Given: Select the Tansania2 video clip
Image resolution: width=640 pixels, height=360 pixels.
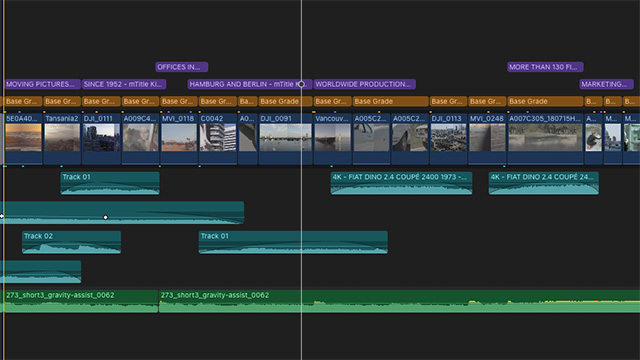Looking at the screenshot, I should 62,139.
